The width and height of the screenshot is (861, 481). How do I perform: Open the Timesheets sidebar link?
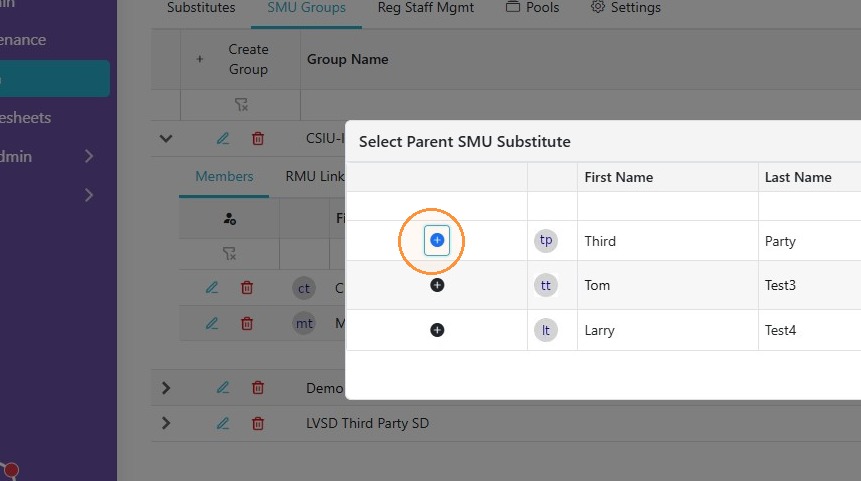25,118
